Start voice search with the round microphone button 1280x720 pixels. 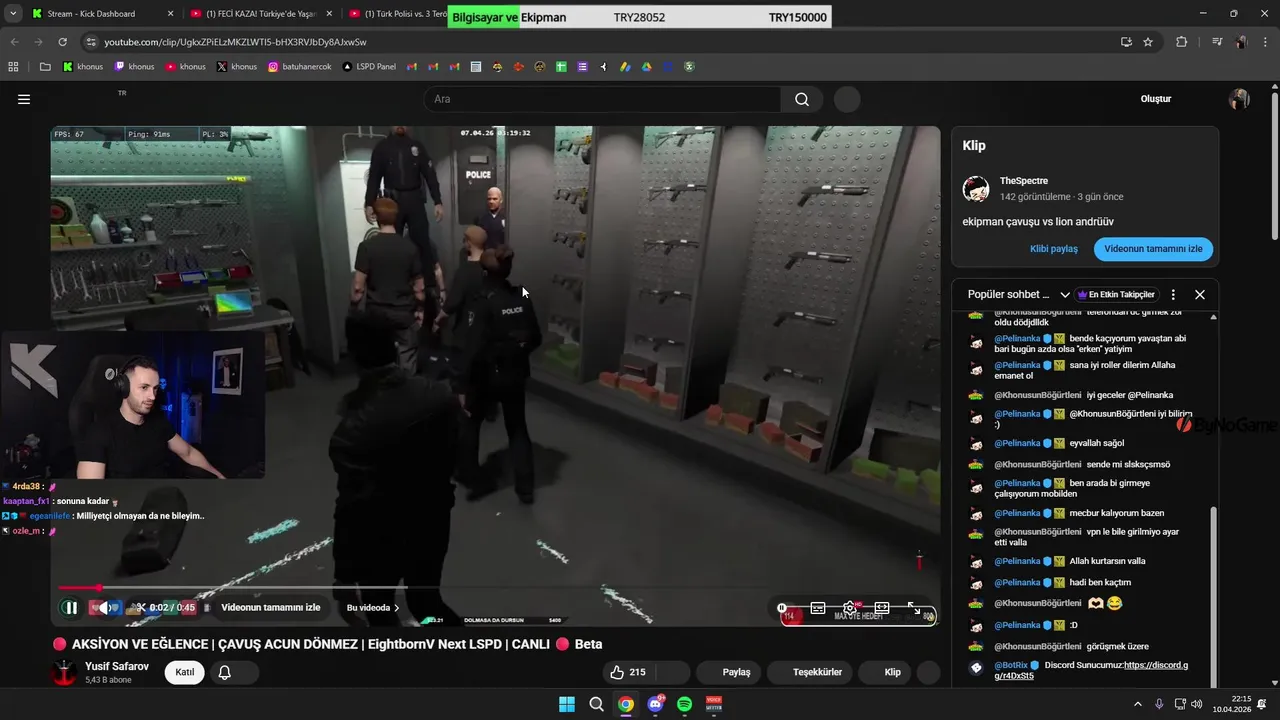coord(847,99)
